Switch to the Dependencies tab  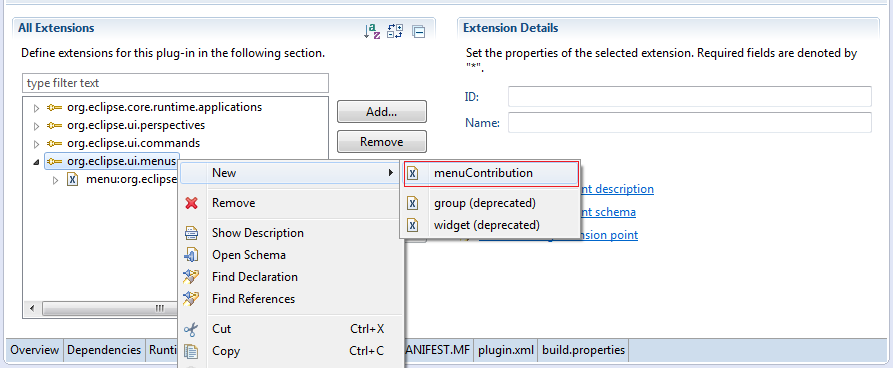pos(104,350)
